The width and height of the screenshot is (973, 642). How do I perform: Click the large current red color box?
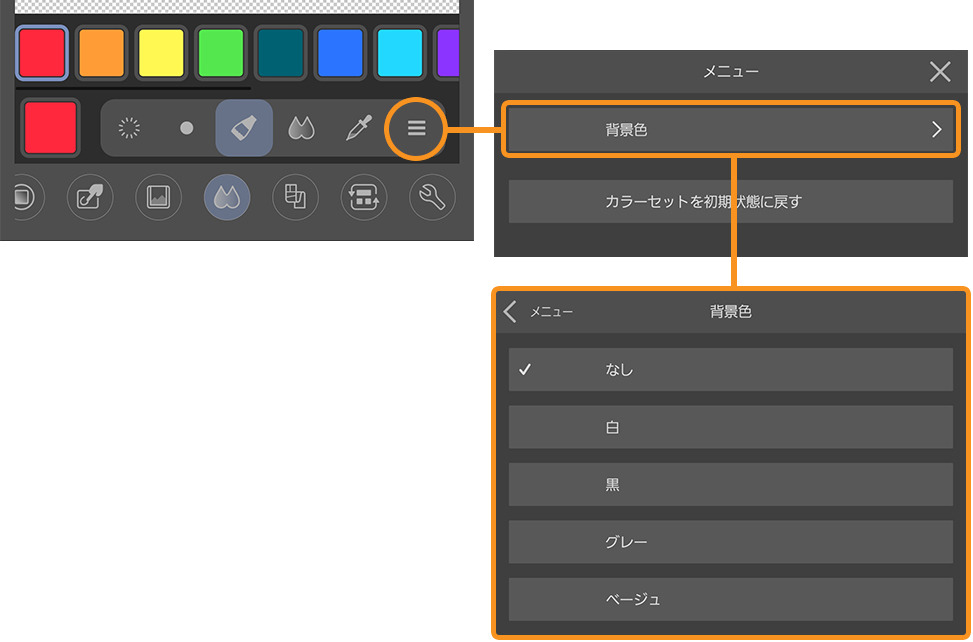[50, 128]
